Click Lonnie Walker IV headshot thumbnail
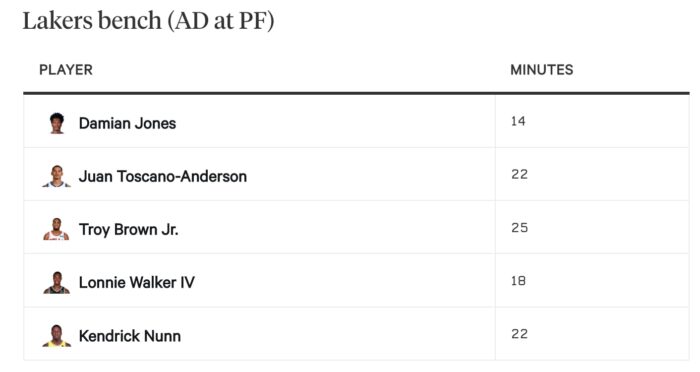The height and width of the screenshot is (372, 700). pyautogui.click(x=57, y=283)
